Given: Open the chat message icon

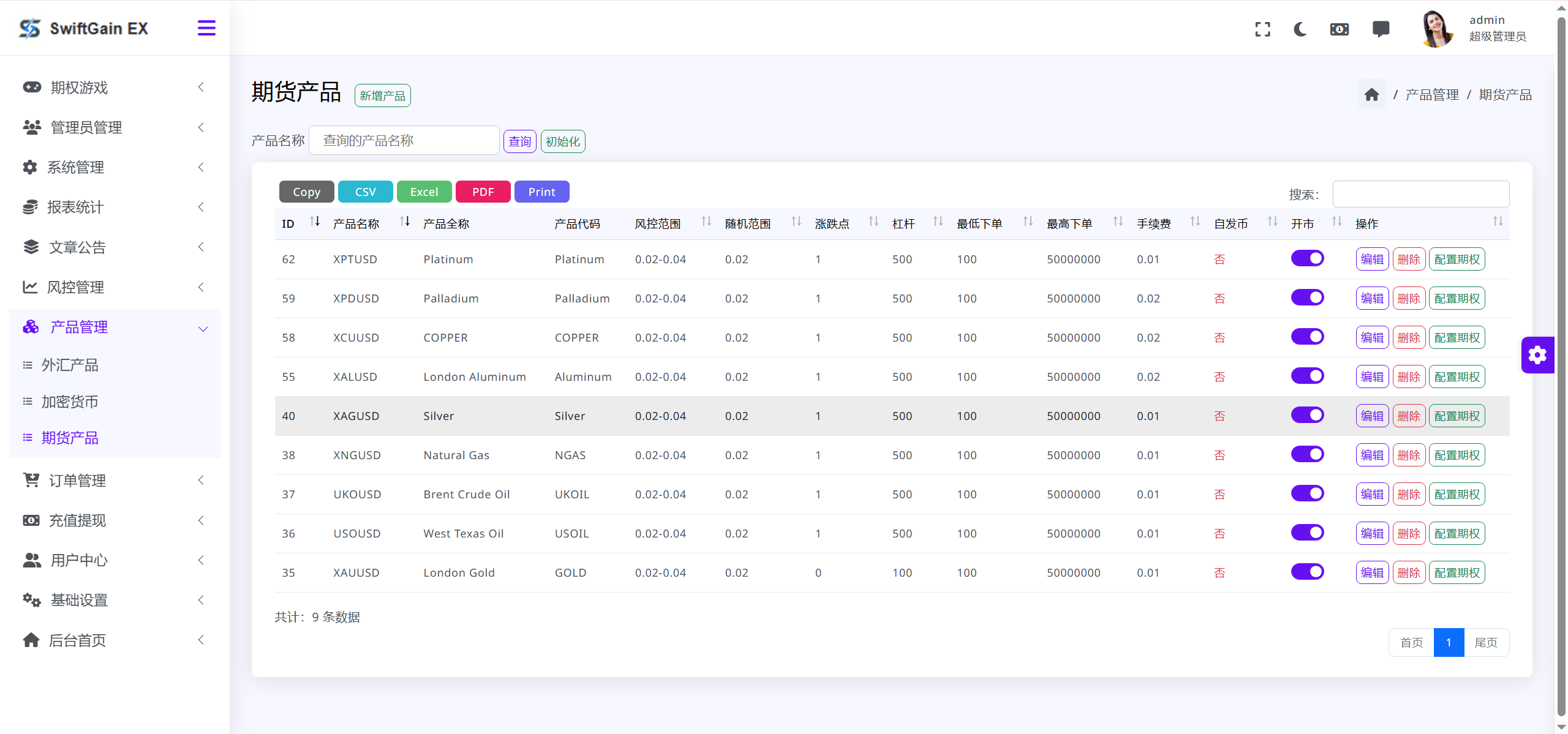Looking at the screenshot, I should [x=1381, y=29].
